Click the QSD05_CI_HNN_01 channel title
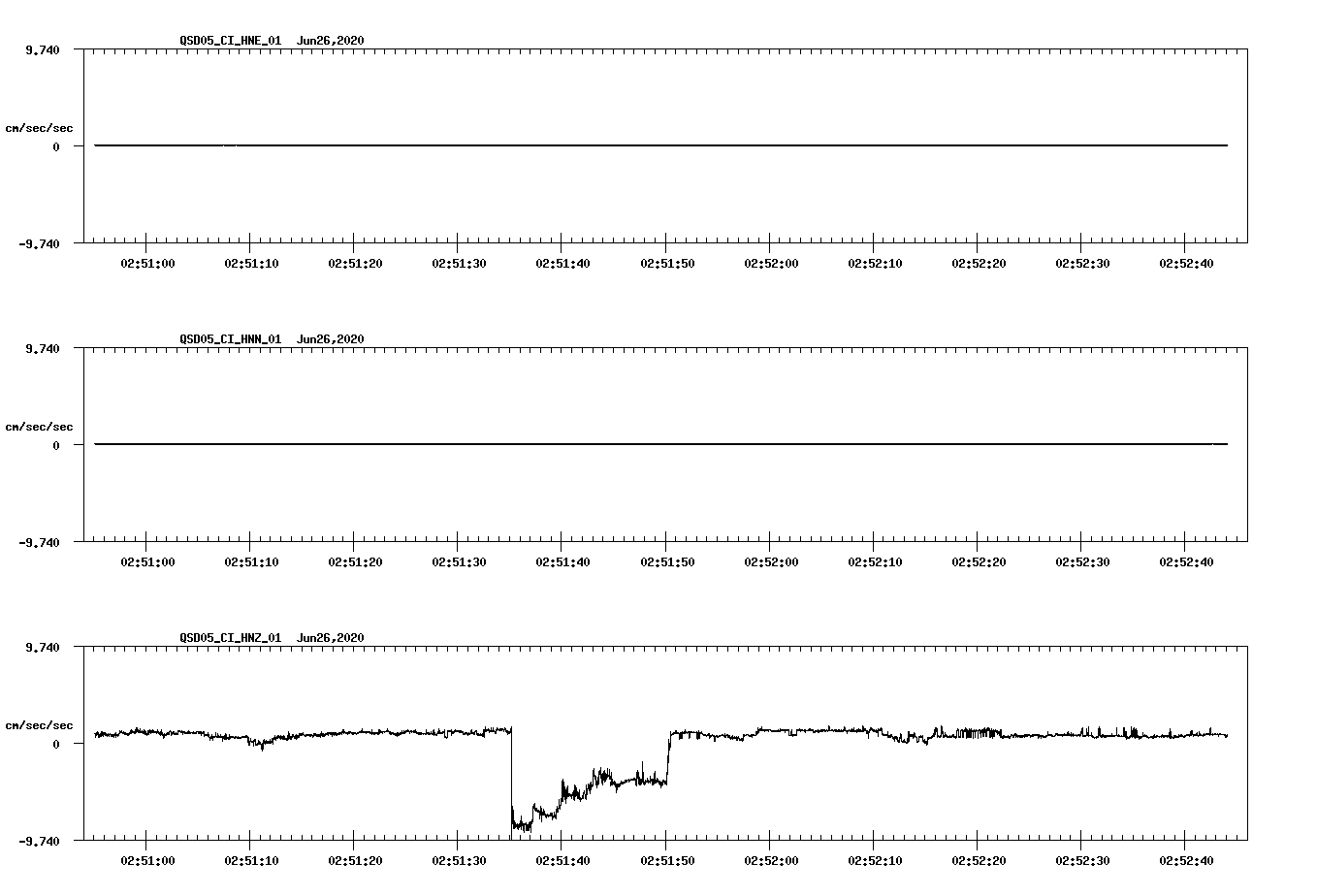 tap(231, 339)
